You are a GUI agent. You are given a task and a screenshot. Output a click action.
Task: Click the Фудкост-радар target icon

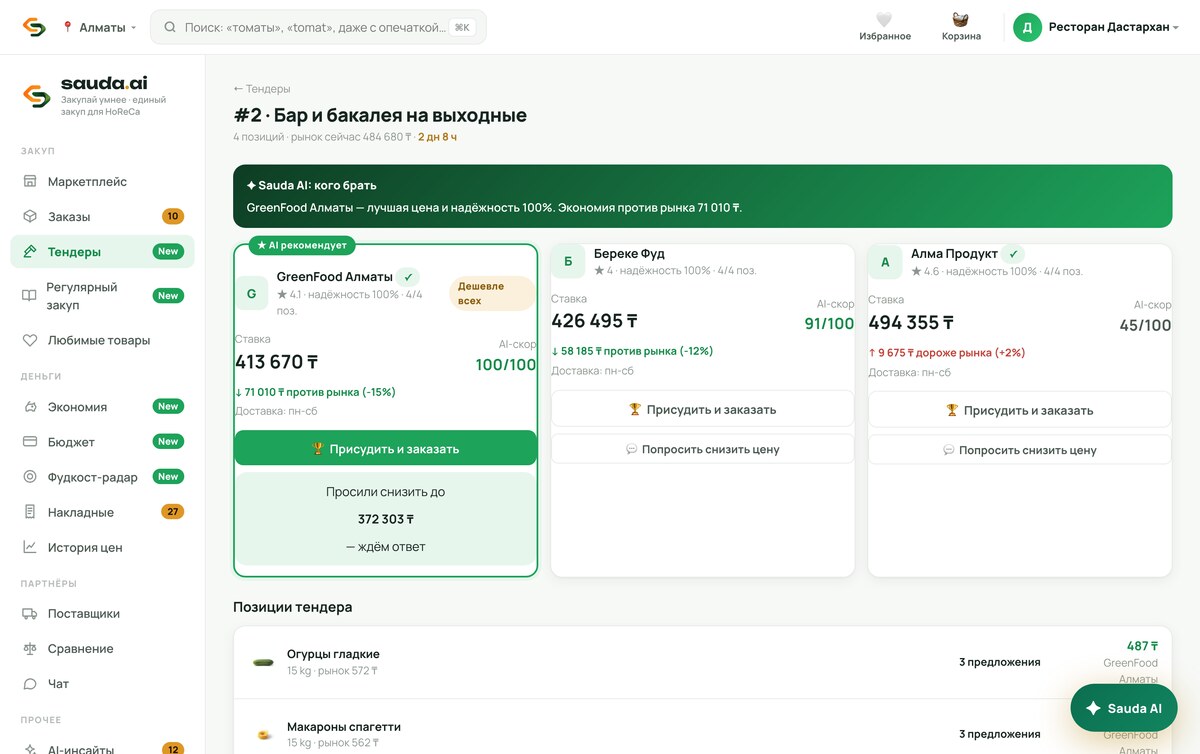pyautogui.click(x=30, y=477)
